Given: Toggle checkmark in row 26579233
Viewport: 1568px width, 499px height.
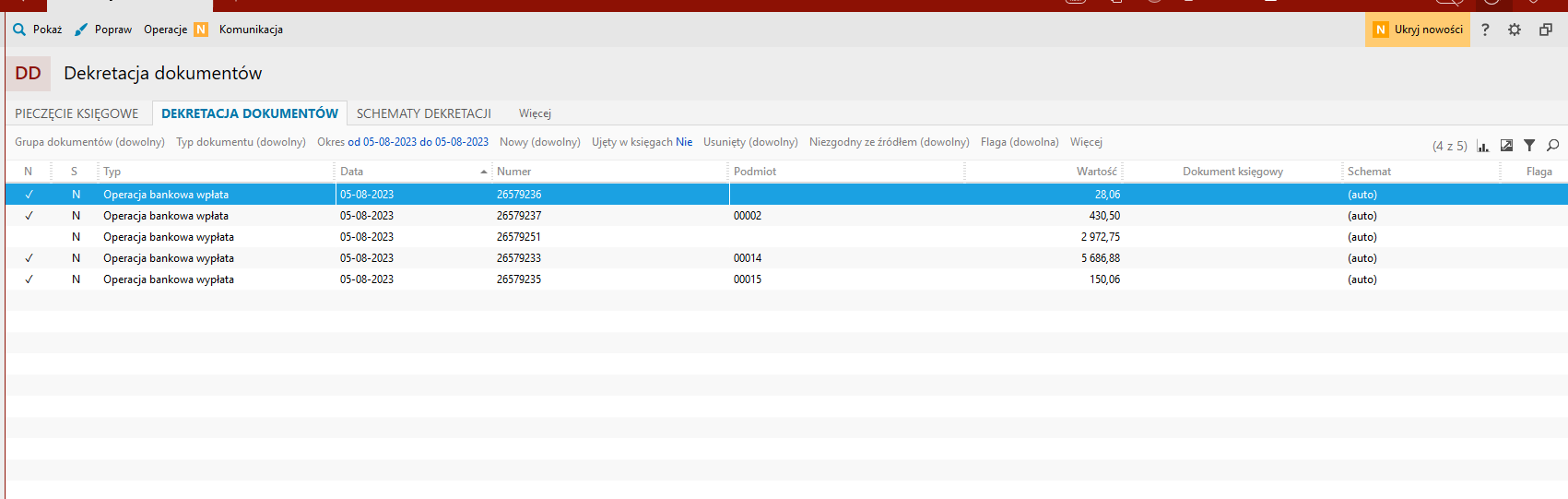Looking at the screenshot, I should pos(29,258).
